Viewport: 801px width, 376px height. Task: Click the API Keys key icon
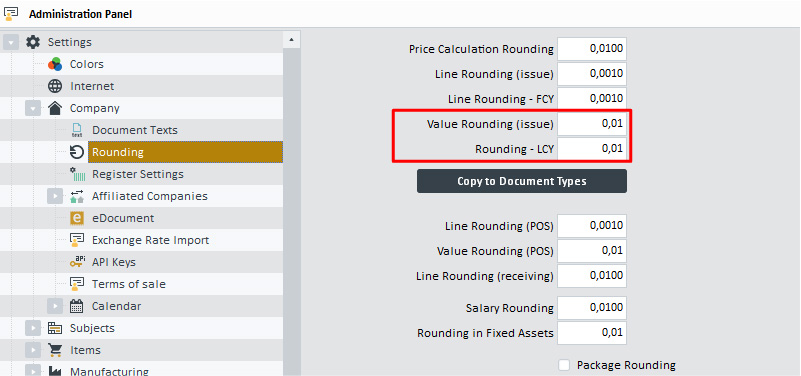[x=77, y=262]
